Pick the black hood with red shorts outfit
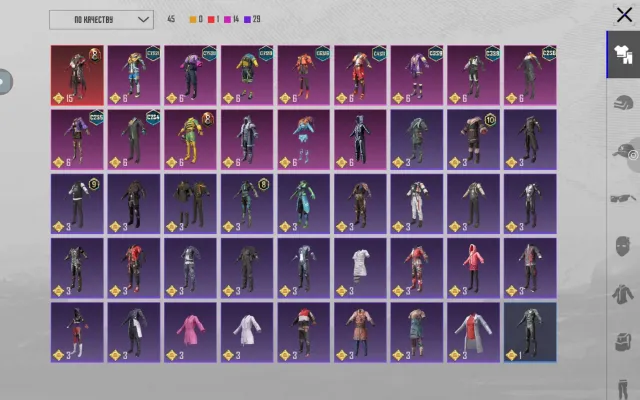Viewport: 640px width, 400px height. click(77, 332)
